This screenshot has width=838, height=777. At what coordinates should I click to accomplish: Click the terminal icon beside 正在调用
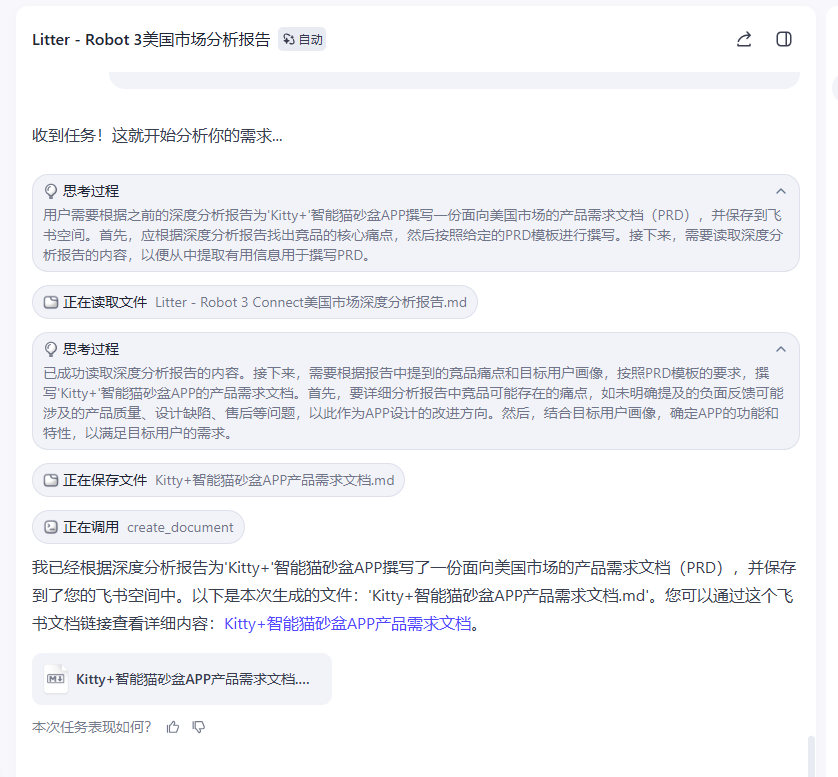[x=51, y=527]
